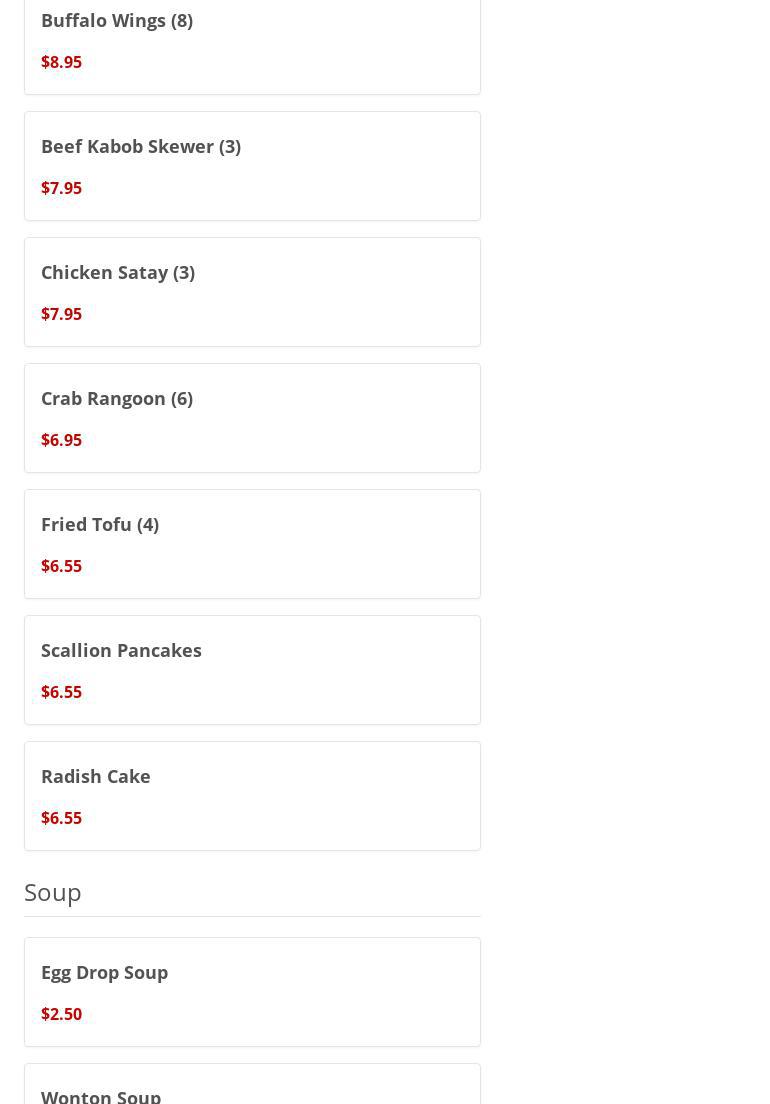Click the $6.95 Crab Rangoon price
This screenshot has height=1104, width=770.
pos(61,440)
